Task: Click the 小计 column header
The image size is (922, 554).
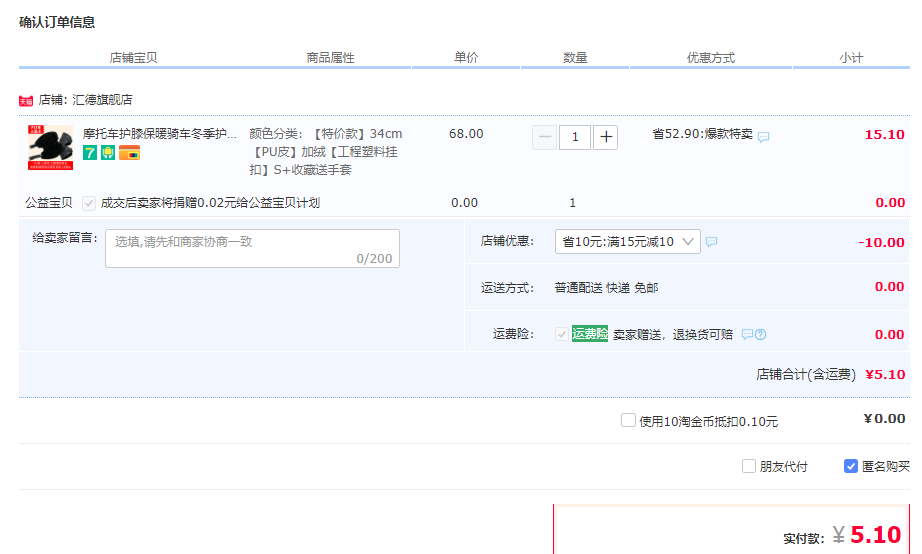Action: click(851, 58)
